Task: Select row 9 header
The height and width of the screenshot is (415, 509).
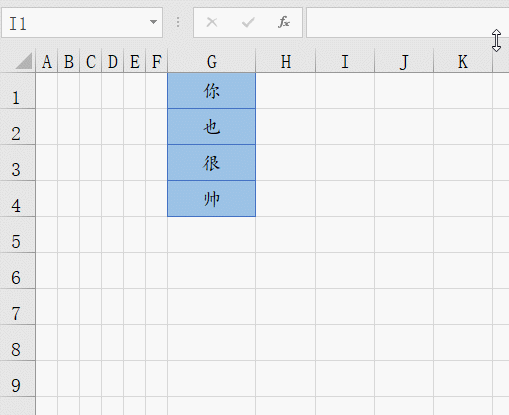Action: click(x=17, y=379)
